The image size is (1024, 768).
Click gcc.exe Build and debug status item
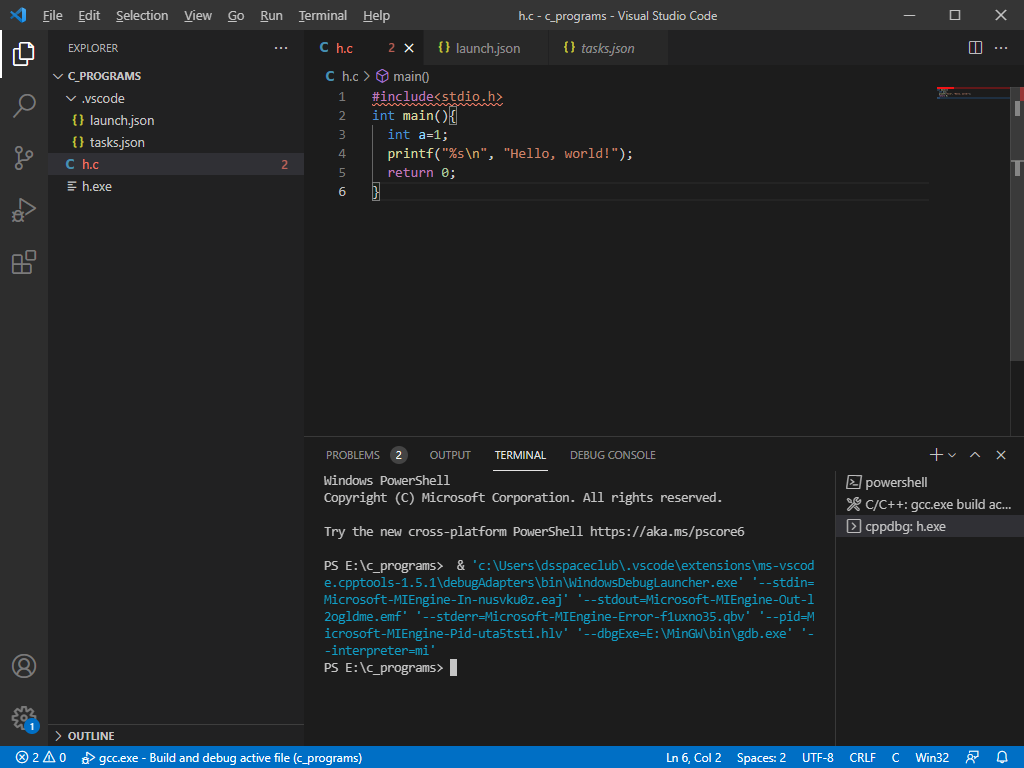[x=222, y=758]
